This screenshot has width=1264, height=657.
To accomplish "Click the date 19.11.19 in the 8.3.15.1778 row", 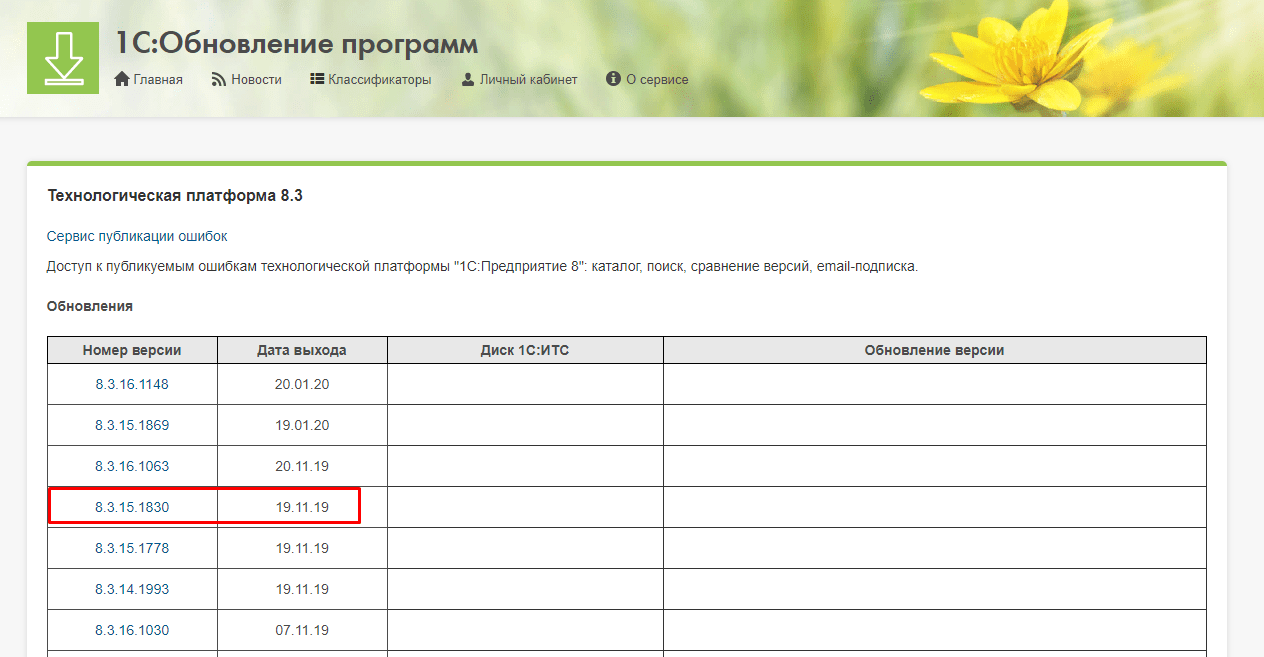I will pos(302,548).
